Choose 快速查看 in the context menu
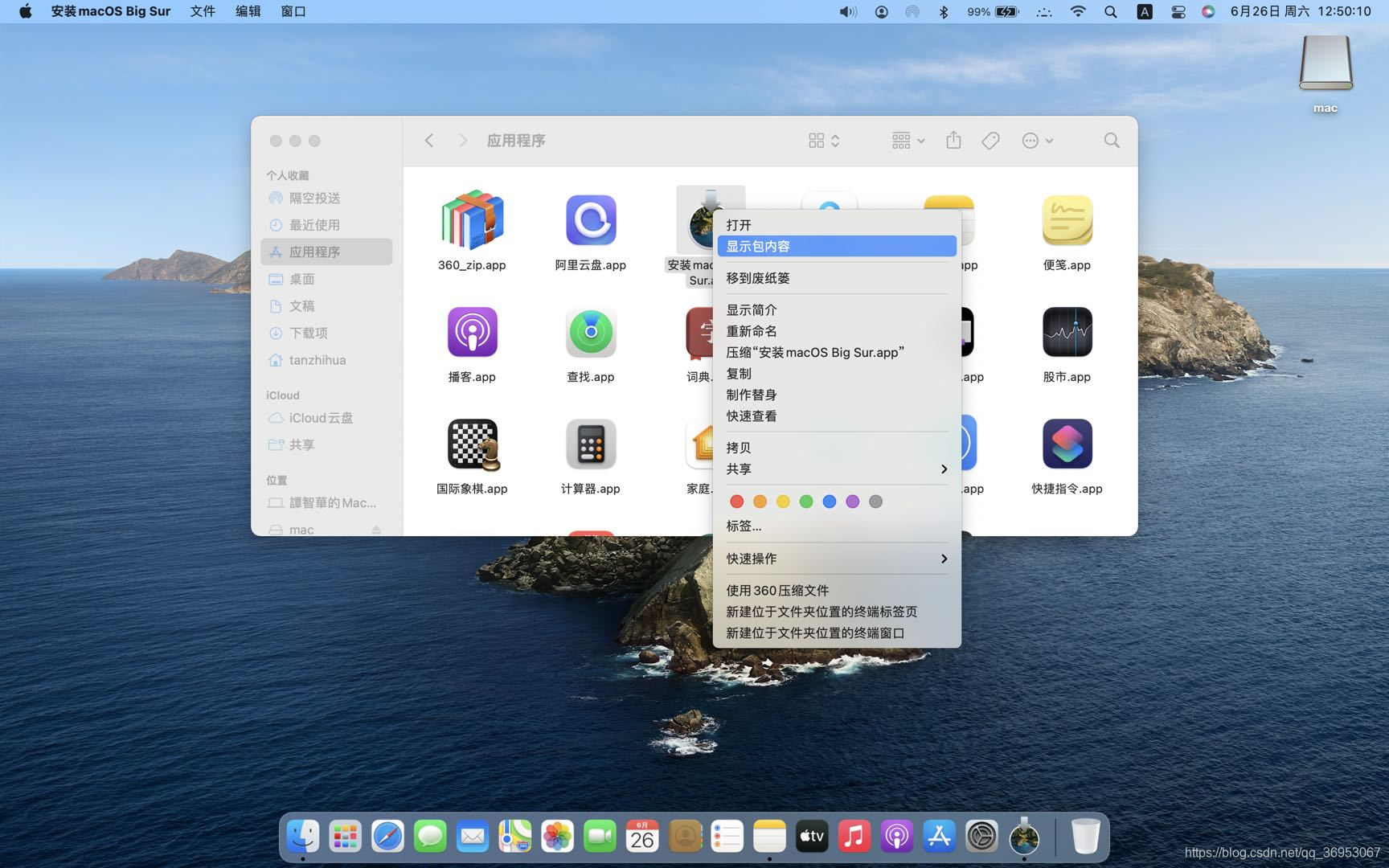 pos(837,416)
